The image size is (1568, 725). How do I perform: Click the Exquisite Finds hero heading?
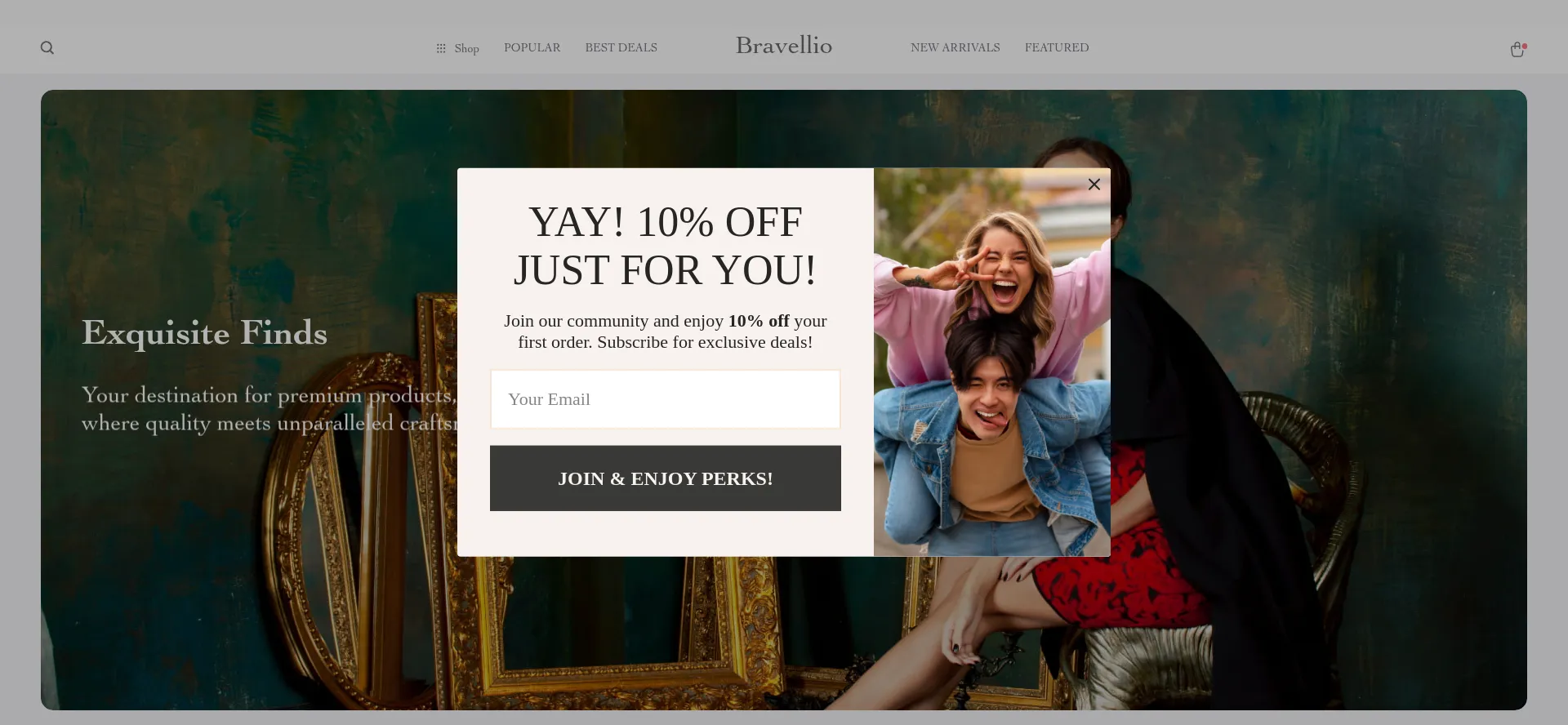coord(204,333)
